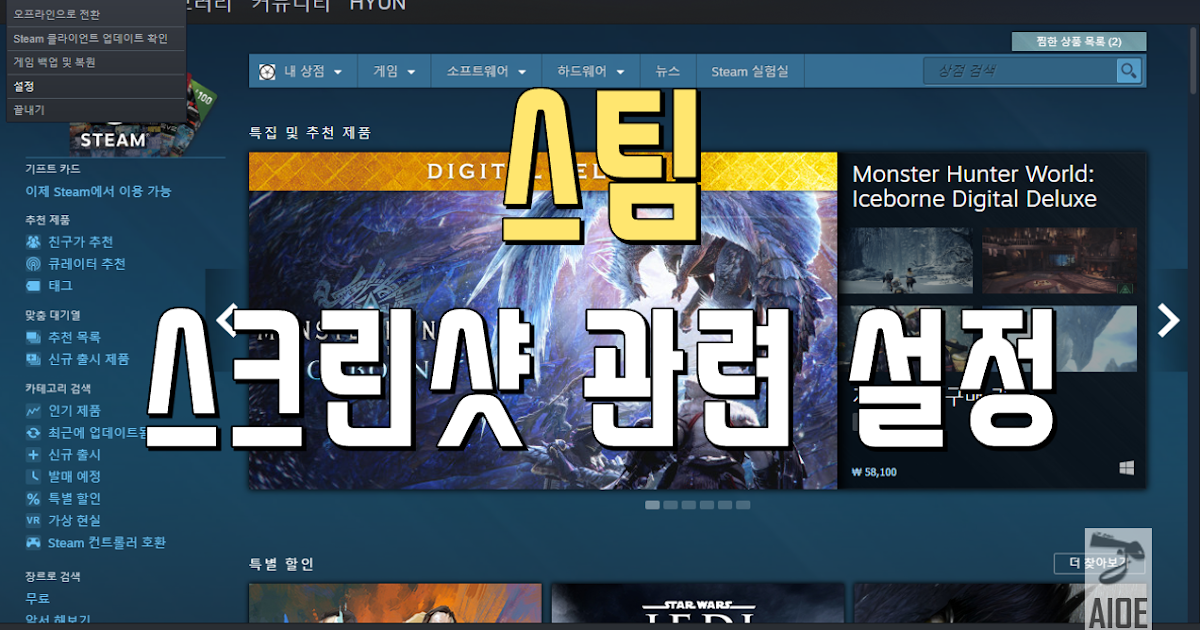Open the 무료 genre link
1200x630 pixels.
(37, 598)
